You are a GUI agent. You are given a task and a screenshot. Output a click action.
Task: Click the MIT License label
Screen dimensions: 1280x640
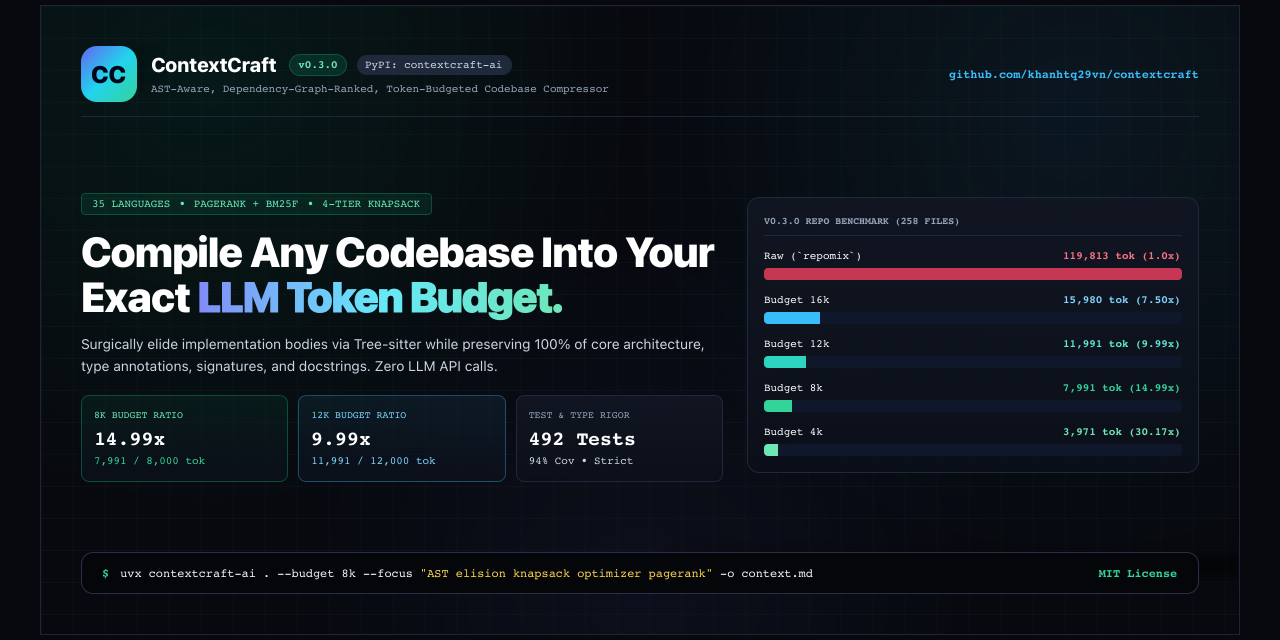[1138, 574]
